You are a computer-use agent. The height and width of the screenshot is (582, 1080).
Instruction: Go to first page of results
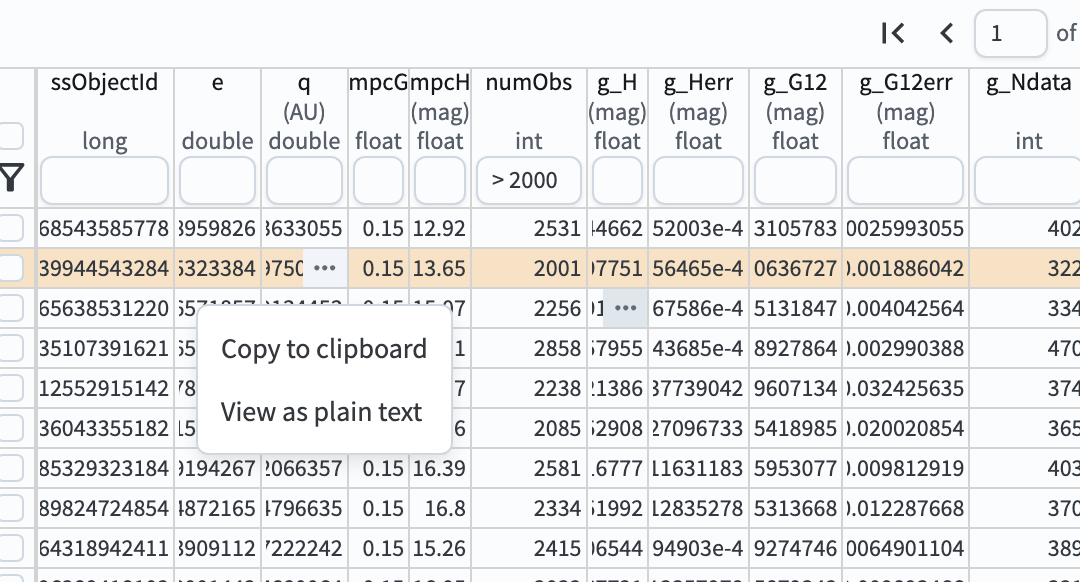coord(893,33)
